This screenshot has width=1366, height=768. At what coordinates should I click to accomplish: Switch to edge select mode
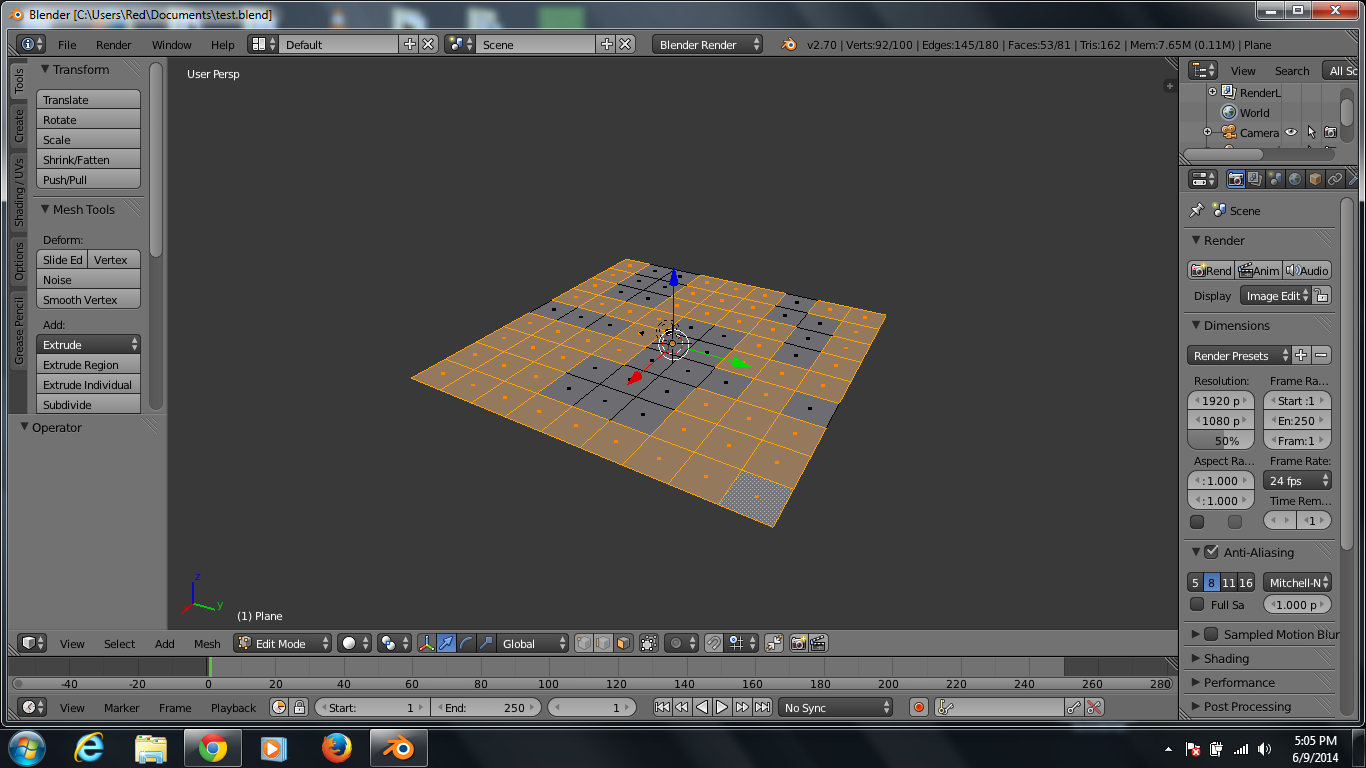tap(603, 643)
